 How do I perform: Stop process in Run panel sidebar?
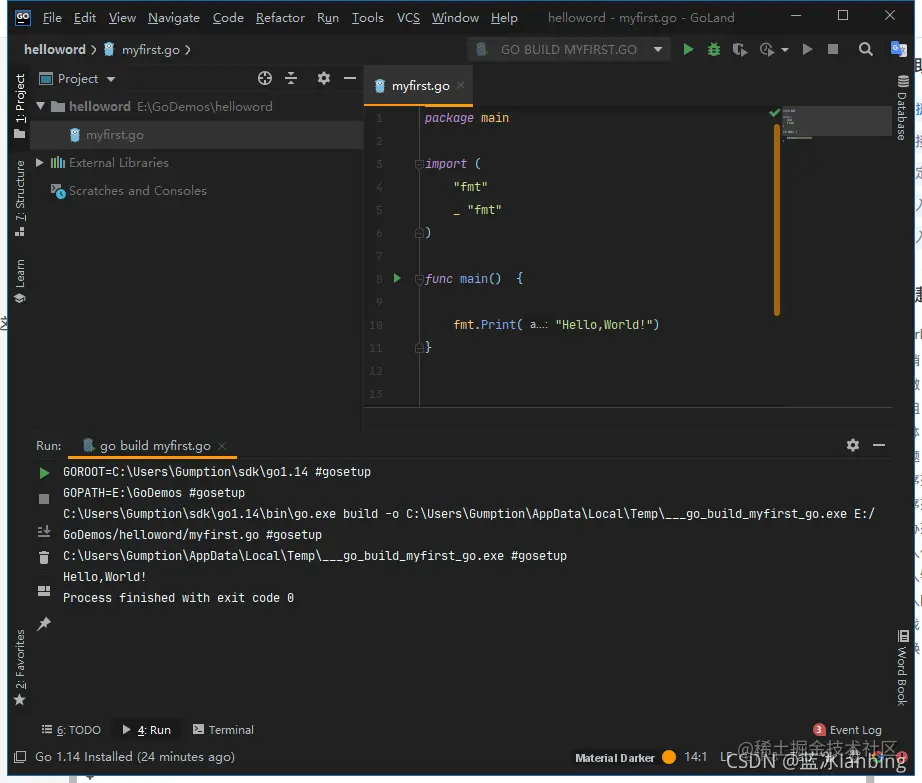(x=44, y=499)
